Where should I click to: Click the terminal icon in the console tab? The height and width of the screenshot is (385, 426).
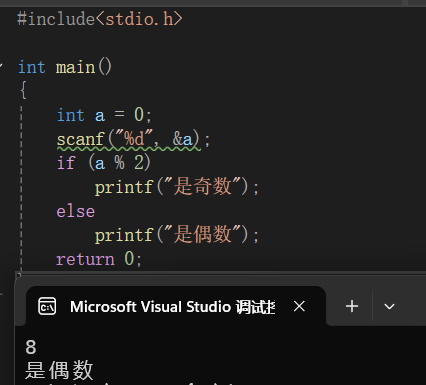point(47,306)
